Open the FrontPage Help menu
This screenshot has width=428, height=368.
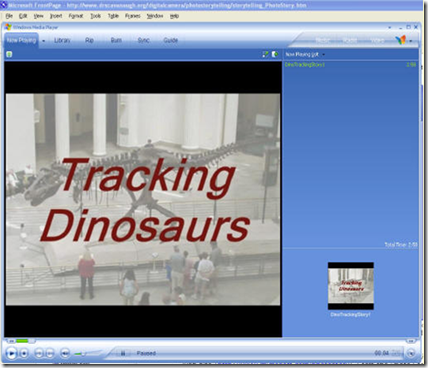pyautogui.click(x=174, y=16)
